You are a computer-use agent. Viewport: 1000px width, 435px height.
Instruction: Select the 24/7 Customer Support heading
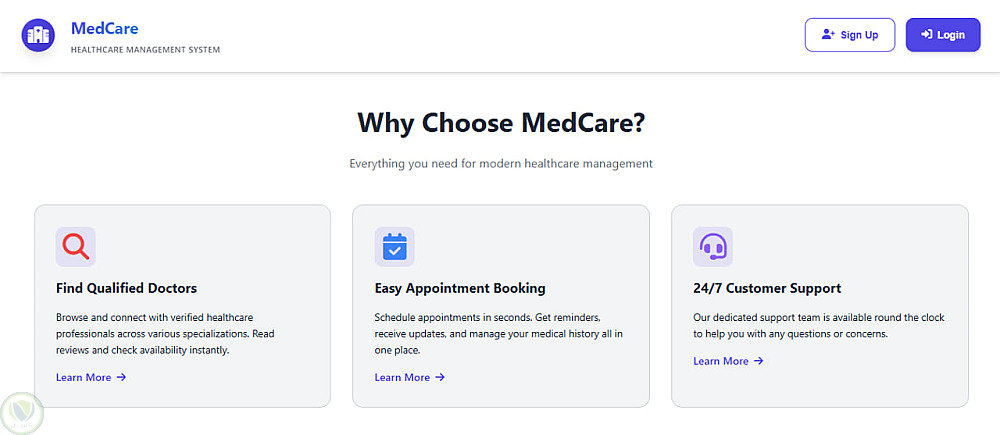[x=767, y=288]
